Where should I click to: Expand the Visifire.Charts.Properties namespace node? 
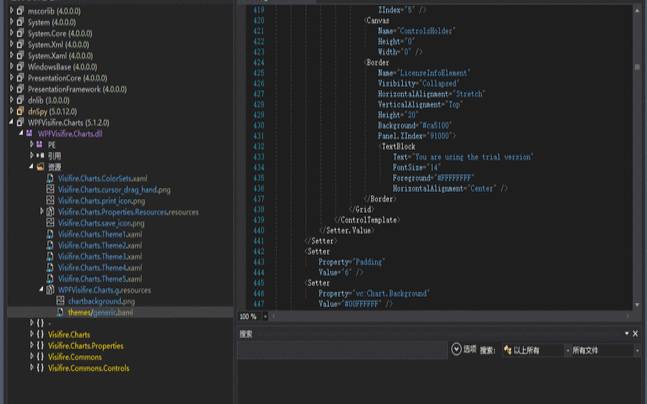point(31,346)
